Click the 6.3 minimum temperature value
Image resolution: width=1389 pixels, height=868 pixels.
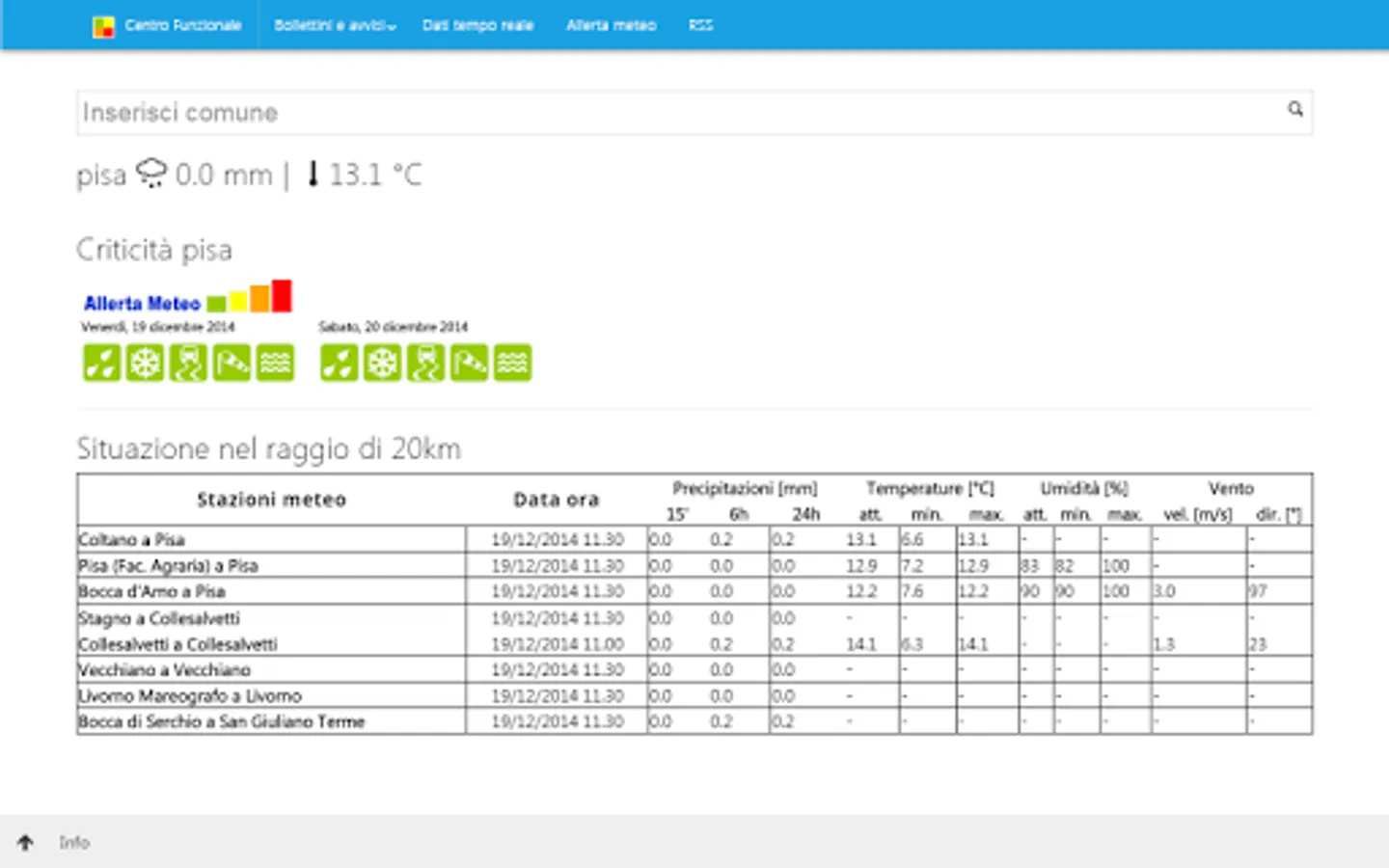[x=912, y=644]
